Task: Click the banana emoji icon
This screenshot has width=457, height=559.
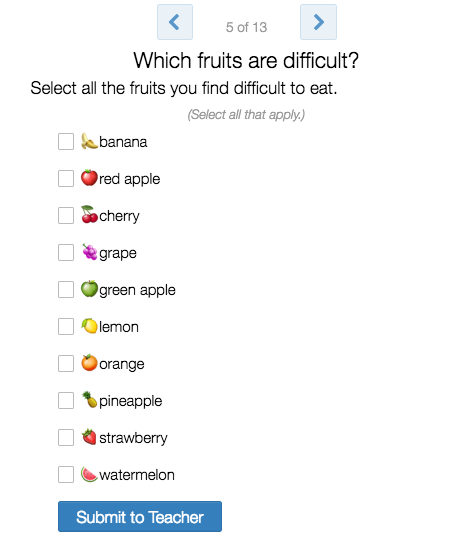Action: [89, 141]
